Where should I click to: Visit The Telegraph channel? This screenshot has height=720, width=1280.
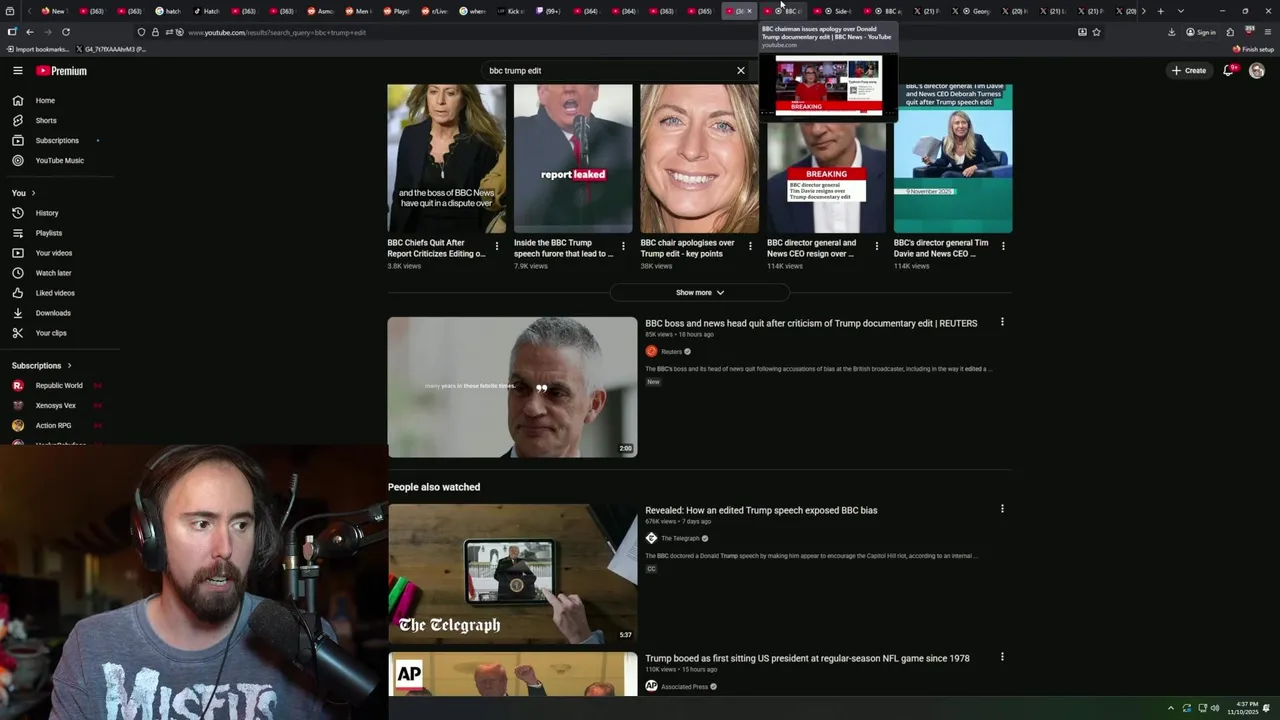click(x=680, y=539)
